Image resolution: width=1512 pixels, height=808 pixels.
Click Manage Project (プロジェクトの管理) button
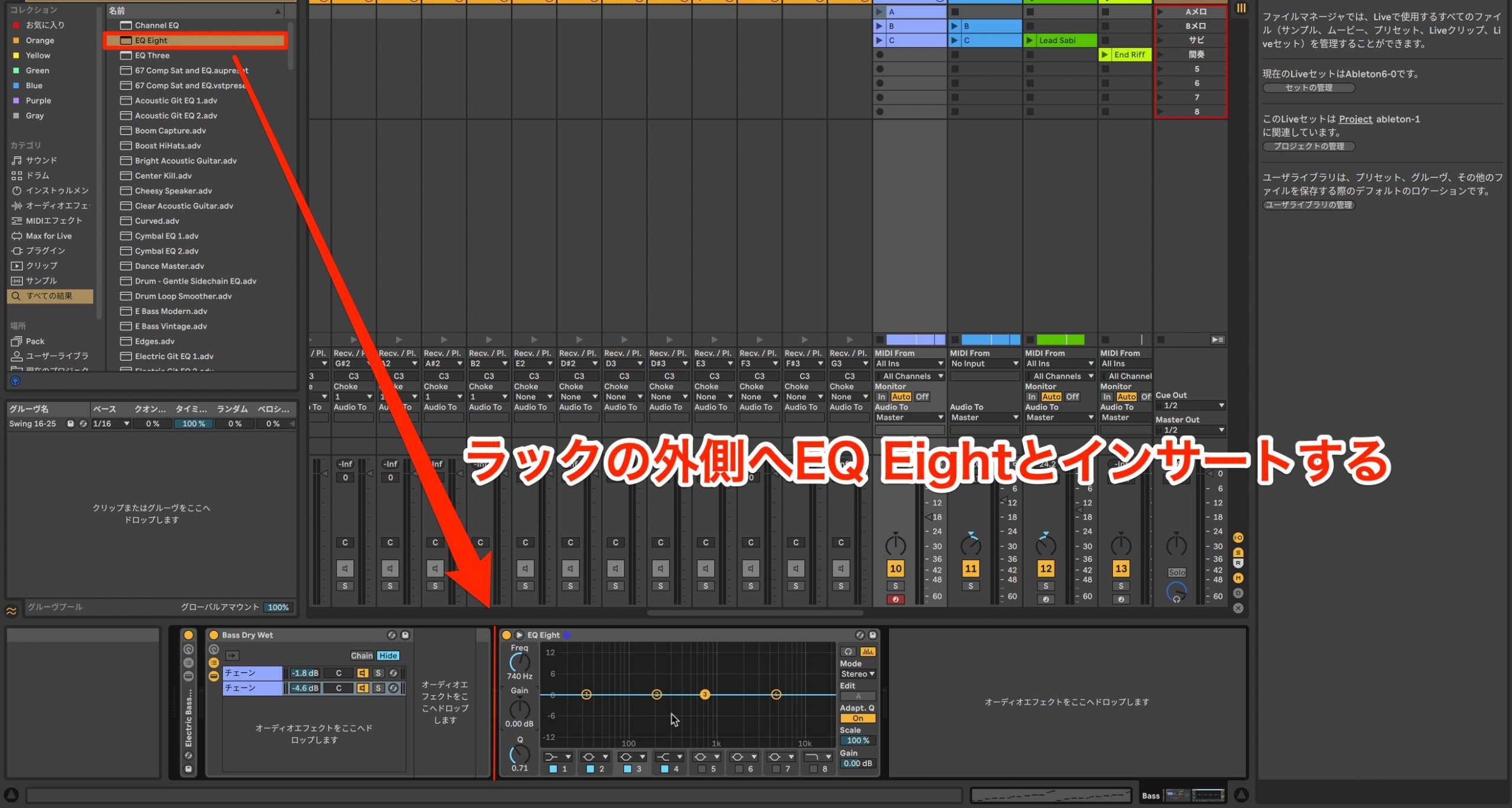(1308, 146)
